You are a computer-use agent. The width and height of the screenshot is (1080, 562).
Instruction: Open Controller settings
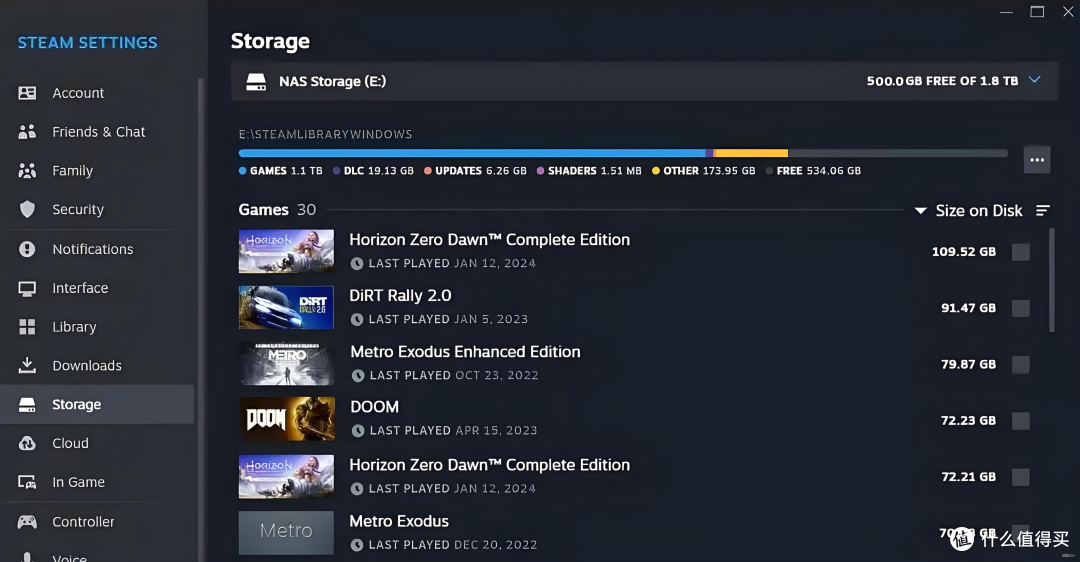click(97, 522)
